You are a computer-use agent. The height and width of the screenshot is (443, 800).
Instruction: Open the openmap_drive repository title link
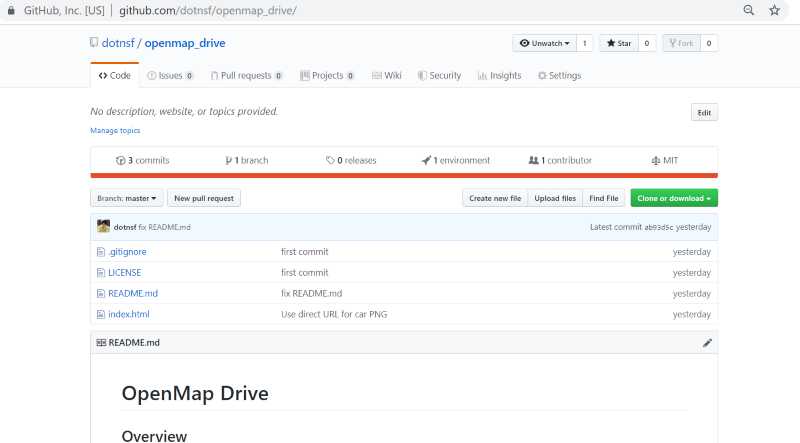(185, 43)
